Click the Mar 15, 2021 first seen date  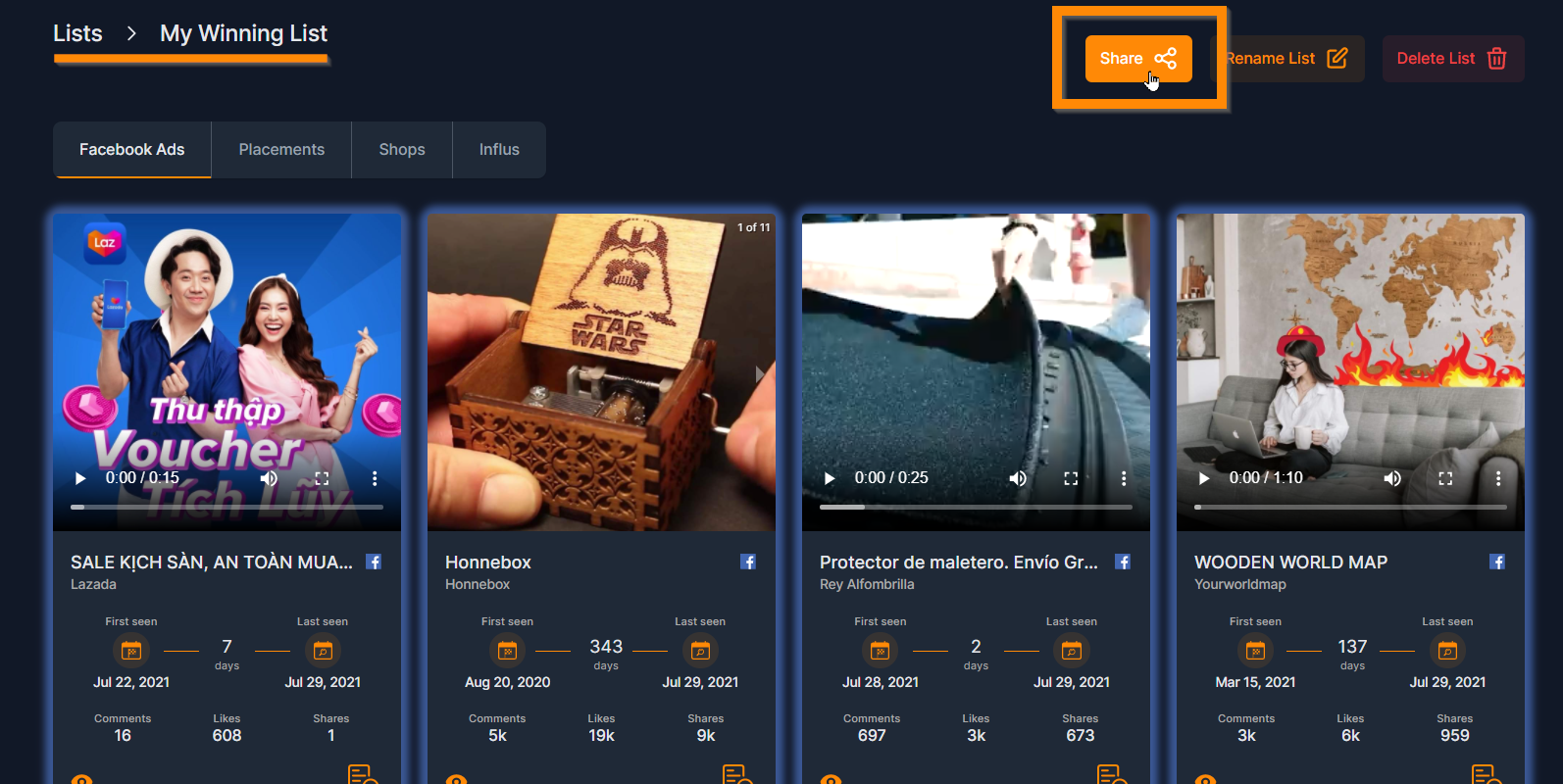pos(1255,682)
